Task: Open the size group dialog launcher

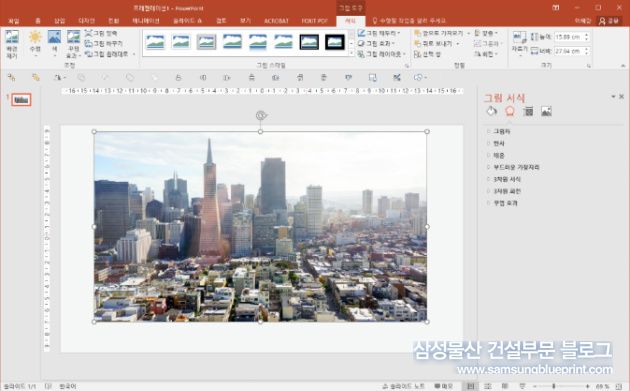Action: click(589, 66)
